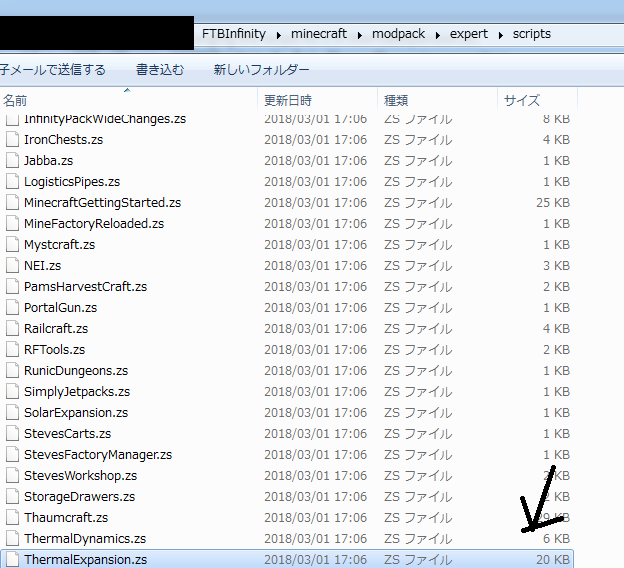This screenshot has width=624, height=568.
Task: Select file name StevesWorkshop.zs
Action: pos(80,476)
